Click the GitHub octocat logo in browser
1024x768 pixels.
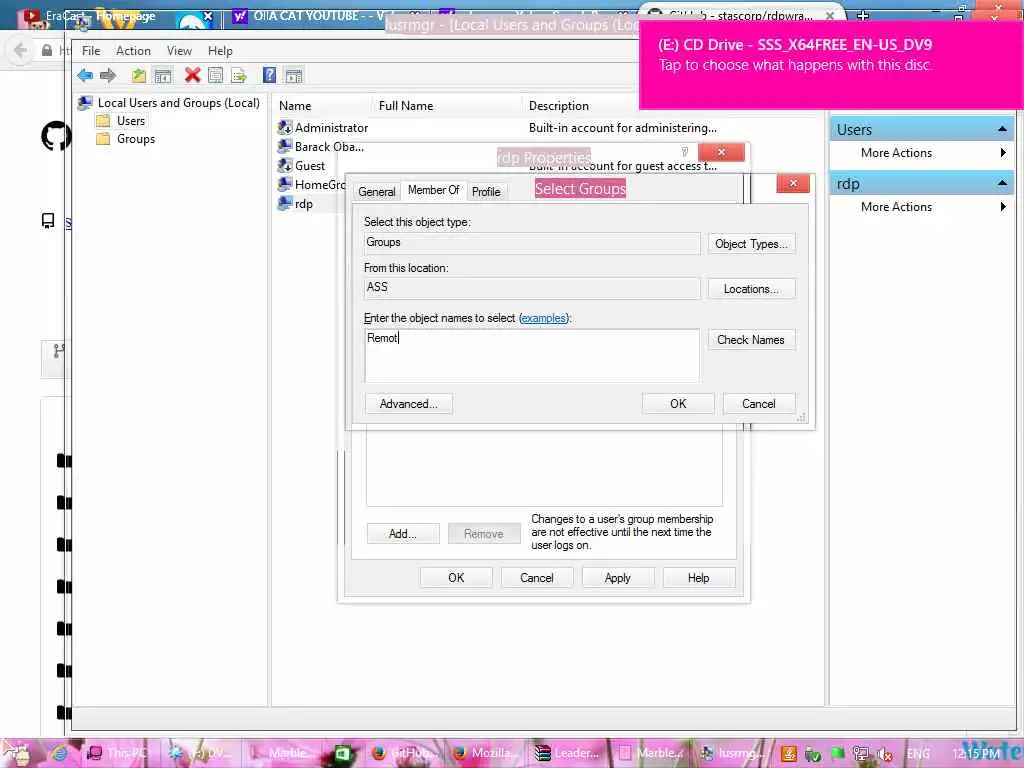(55, 136)
